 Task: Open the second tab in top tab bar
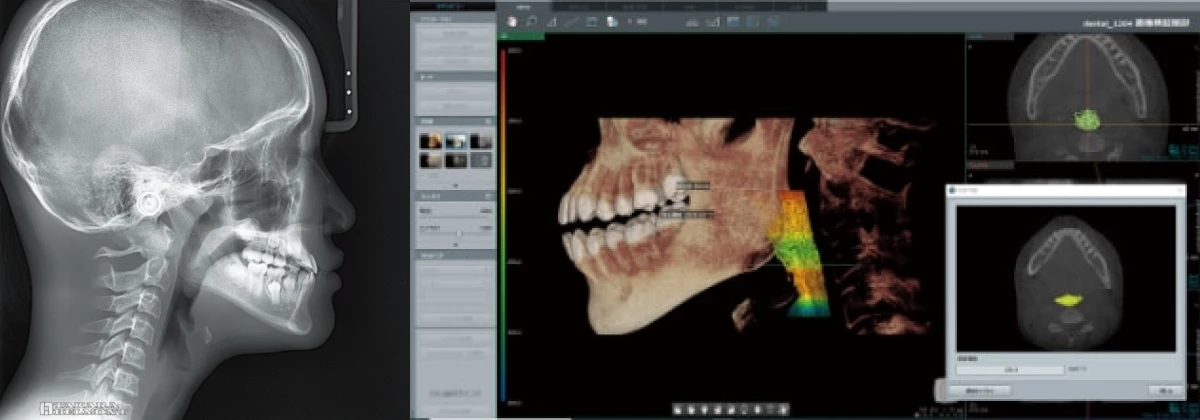click(577, 5)
